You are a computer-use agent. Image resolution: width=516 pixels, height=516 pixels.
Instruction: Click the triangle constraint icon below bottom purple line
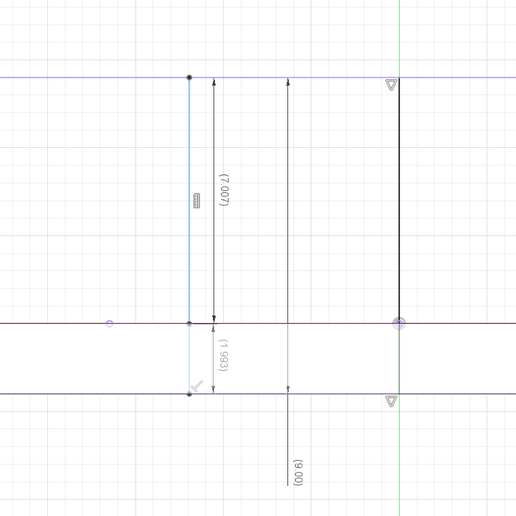point(391,401)
